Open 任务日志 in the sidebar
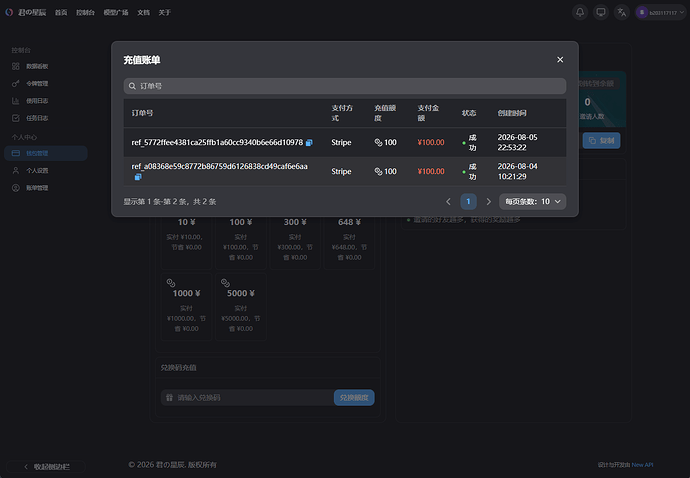The width and height of the screenshot is (690, 478). coord(46,118)
